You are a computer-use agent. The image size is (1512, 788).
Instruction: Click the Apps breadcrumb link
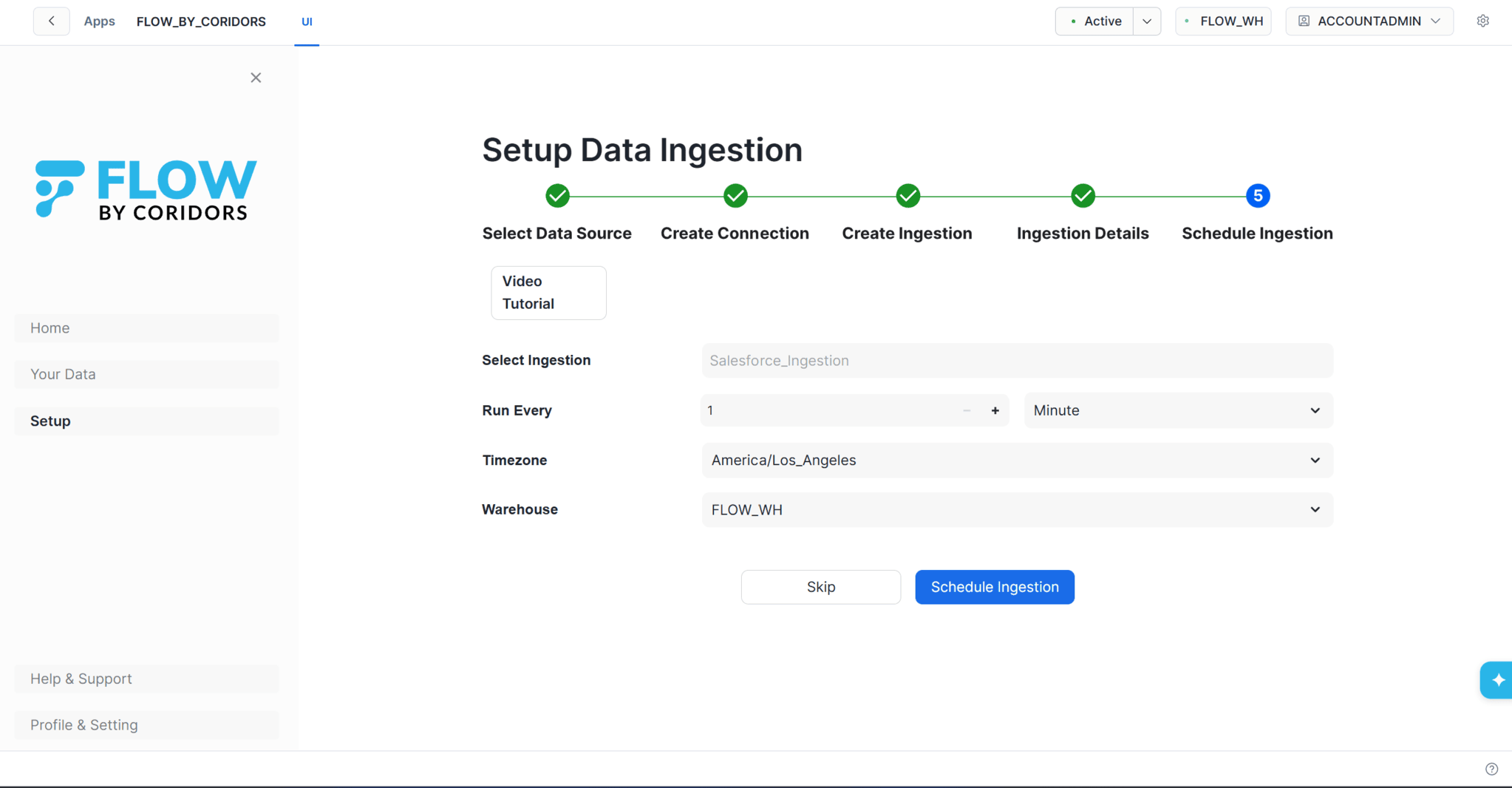(99, 21)
